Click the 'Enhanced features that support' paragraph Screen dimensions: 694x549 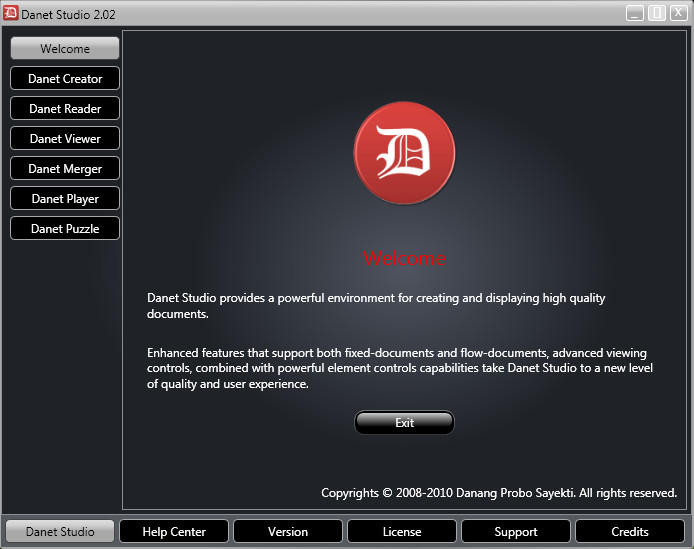click(400, 368)
